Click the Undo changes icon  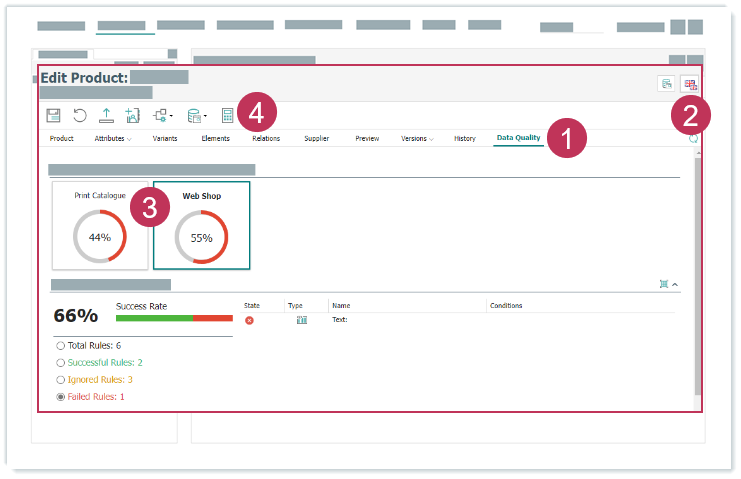tap(80, 116)
